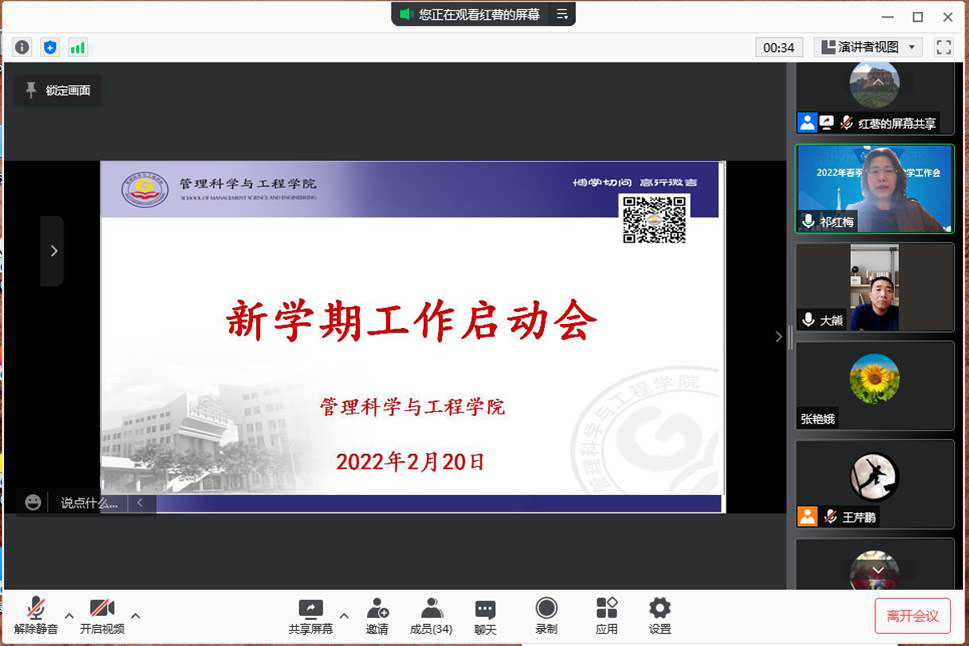This screenshot has height=646, width=969.
Task: Open the screen-sharing options menu in top banner
Action: click(562, 14)
